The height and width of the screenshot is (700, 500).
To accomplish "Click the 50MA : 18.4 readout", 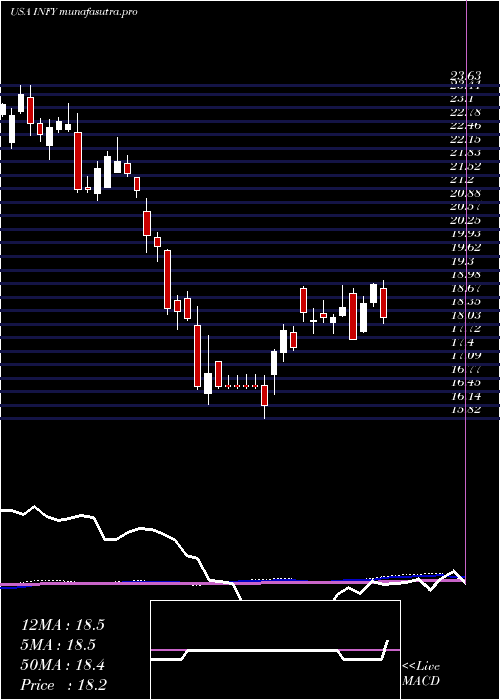I will pyautogui.click(x=62, y=665).
